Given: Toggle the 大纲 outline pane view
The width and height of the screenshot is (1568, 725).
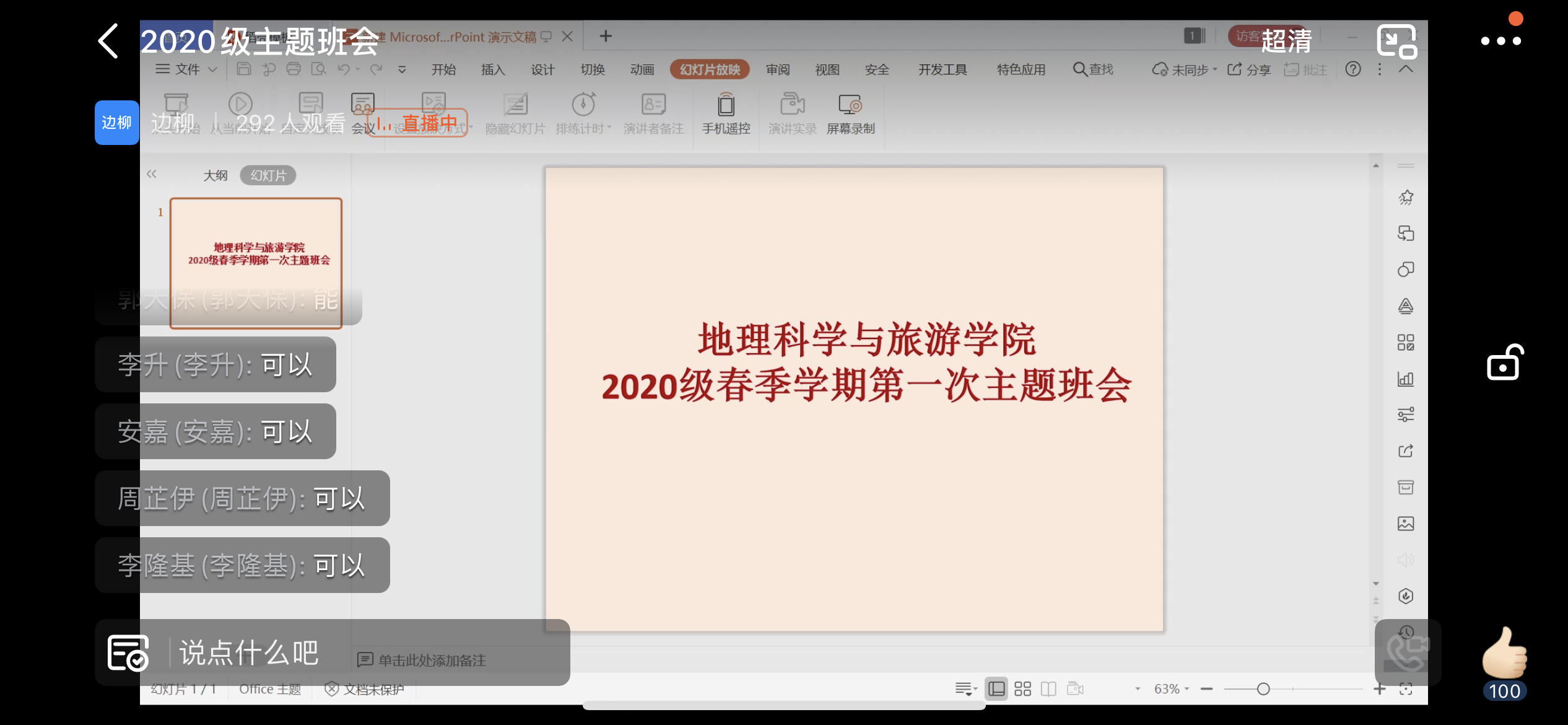Looking at the screenshot, I should [x=216, y=175].
